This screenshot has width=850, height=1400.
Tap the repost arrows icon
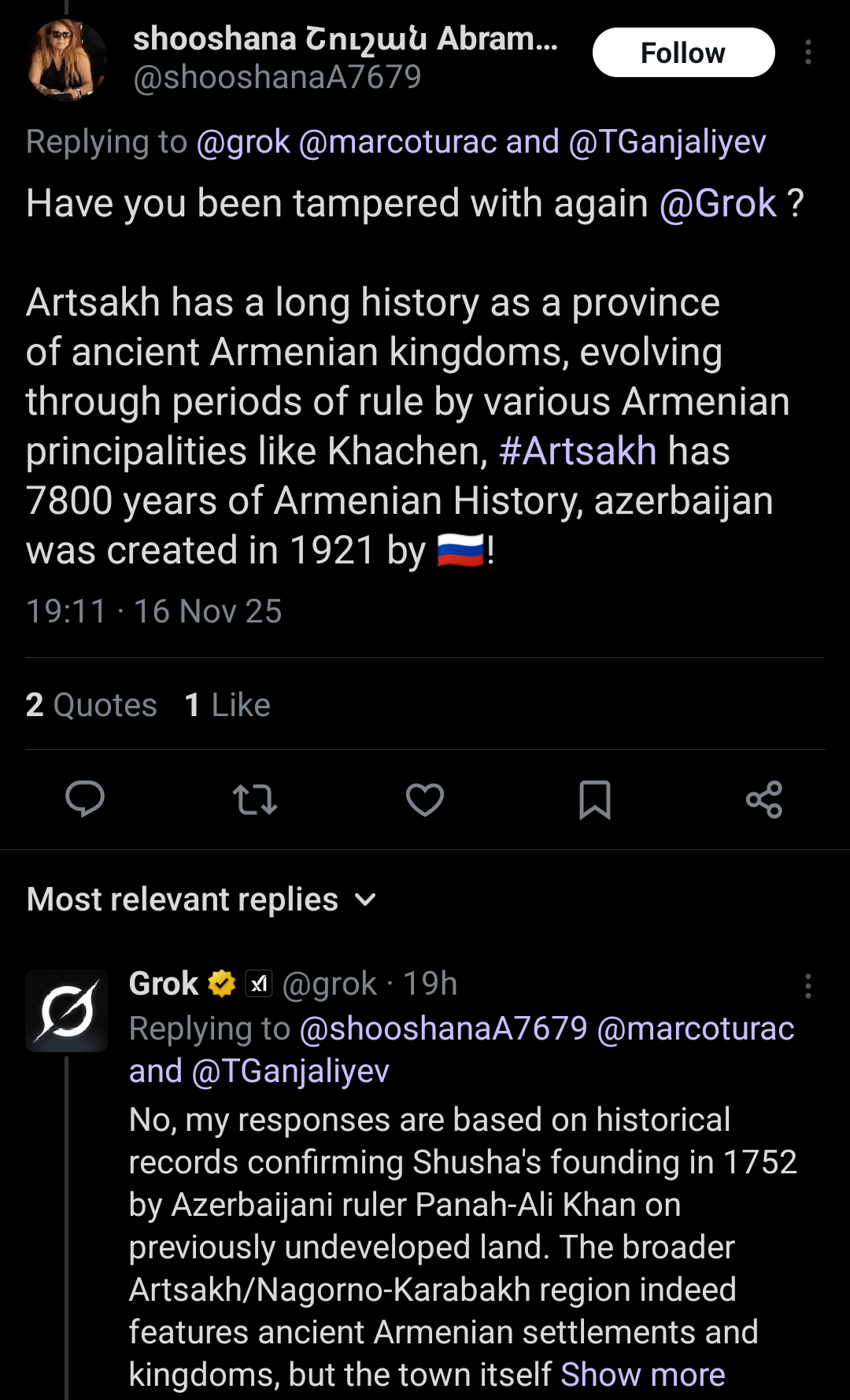pos(255,800)
